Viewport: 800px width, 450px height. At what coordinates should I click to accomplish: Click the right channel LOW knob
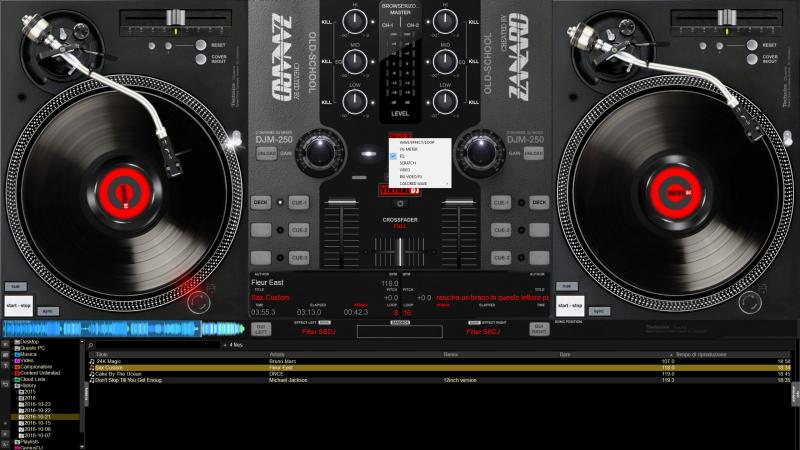(x=445, y=101)
